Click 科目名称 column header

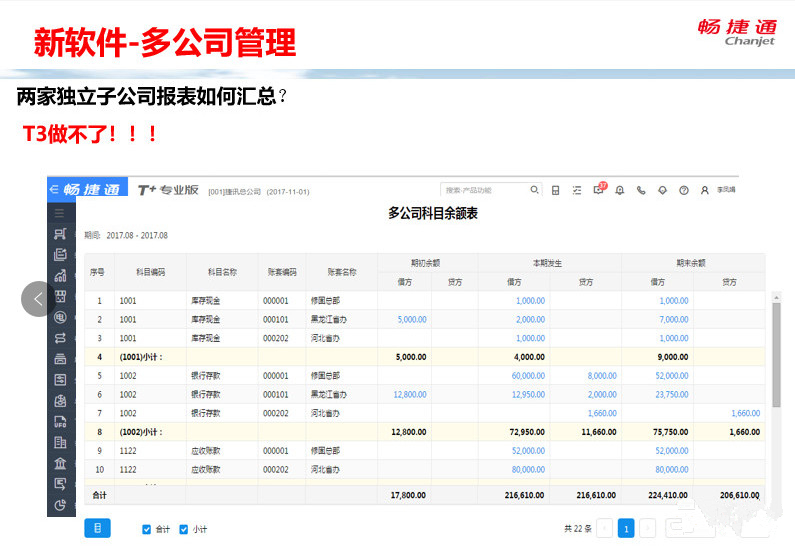pyautogui.click(x=222, y=272)
